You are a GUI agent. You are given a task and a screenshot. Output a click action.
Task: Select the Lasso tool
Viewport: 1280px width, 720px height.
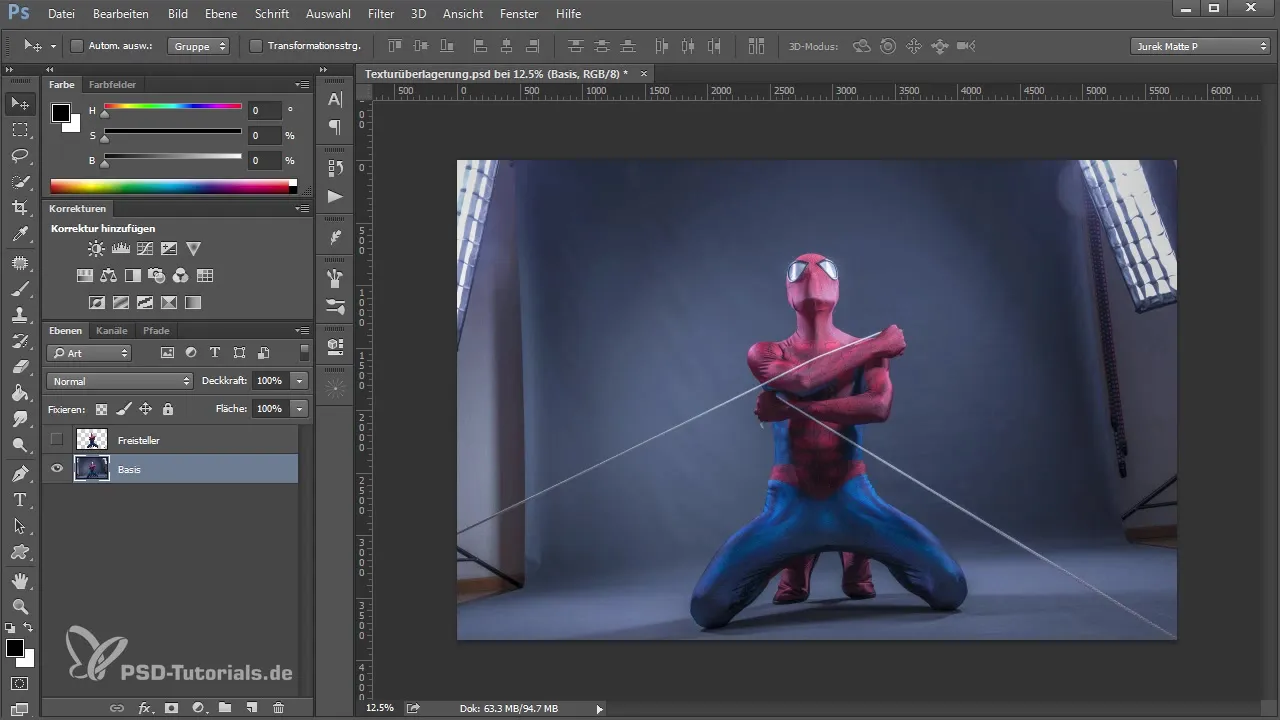pyautogui.click(x=19, y=156)
